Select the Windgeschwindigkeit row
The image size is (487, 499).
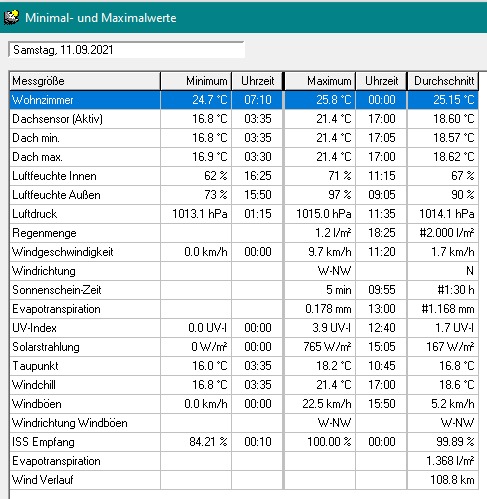(244, 252)
